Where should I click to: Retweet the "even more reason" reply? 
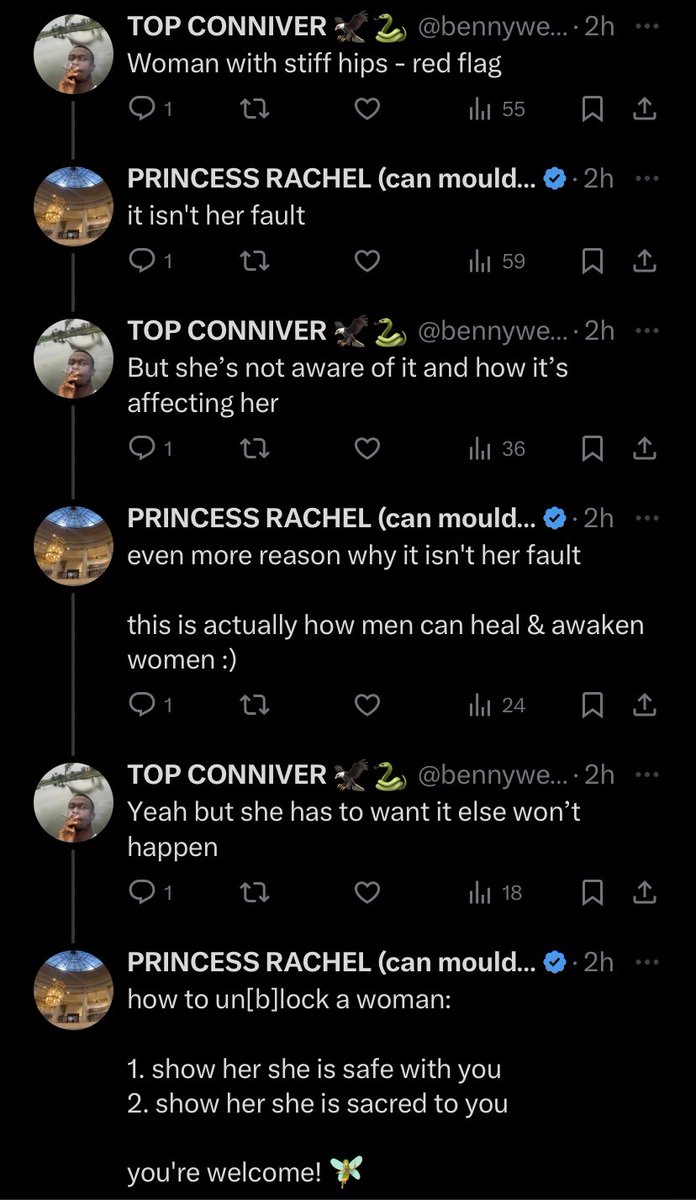point(257,706)
